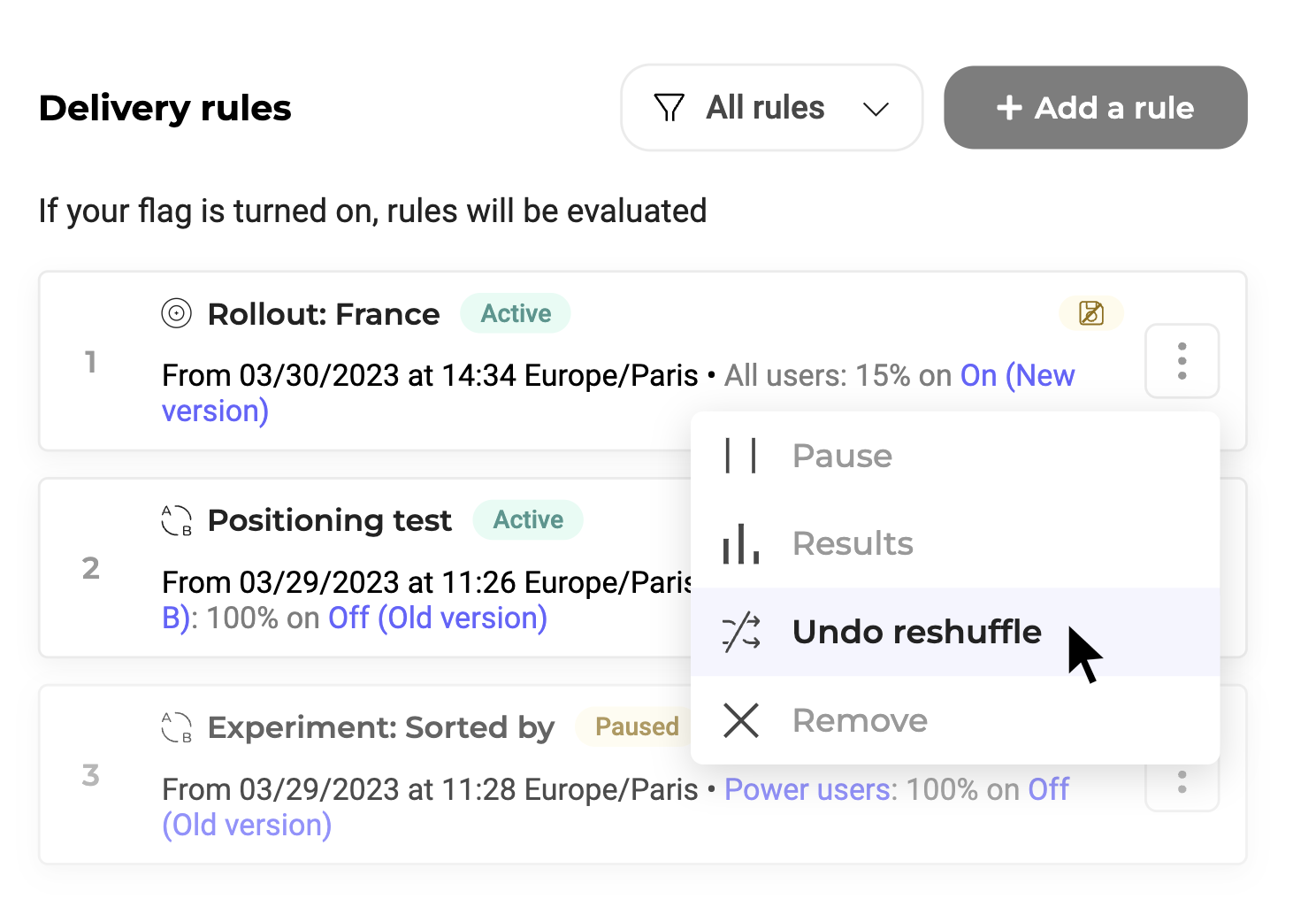Click the funnel filter icon
Image resolution: width=1316 pixels, height=922 pixels.
(669, 108)
